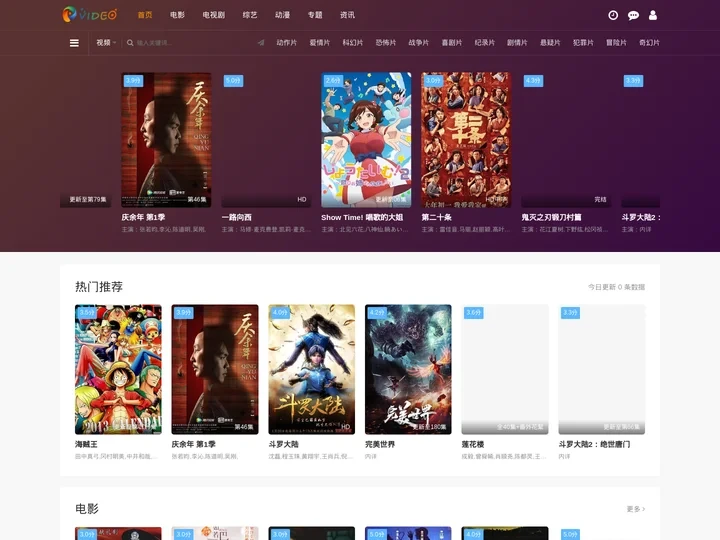The image size is (720, 540).
Task: Open the 完美世界 poster in 热门推荐
Action: click(408, 369)
